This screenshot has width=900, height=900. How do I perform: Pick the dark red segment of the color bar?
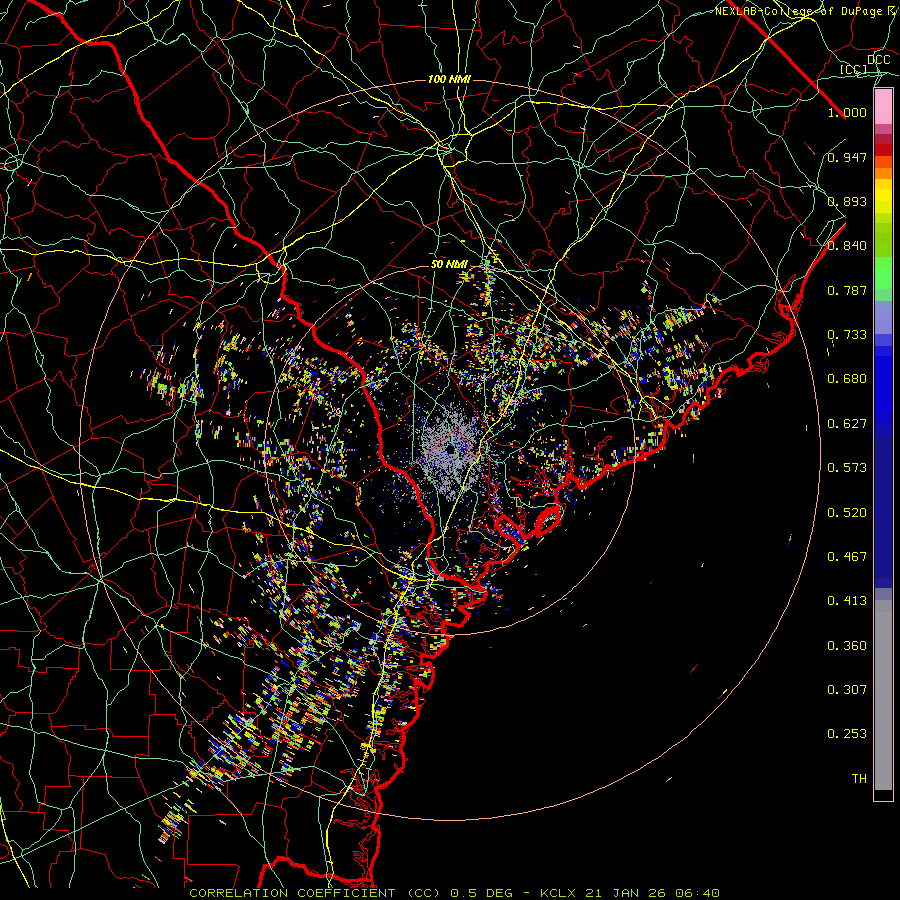(x=883, y=149)
